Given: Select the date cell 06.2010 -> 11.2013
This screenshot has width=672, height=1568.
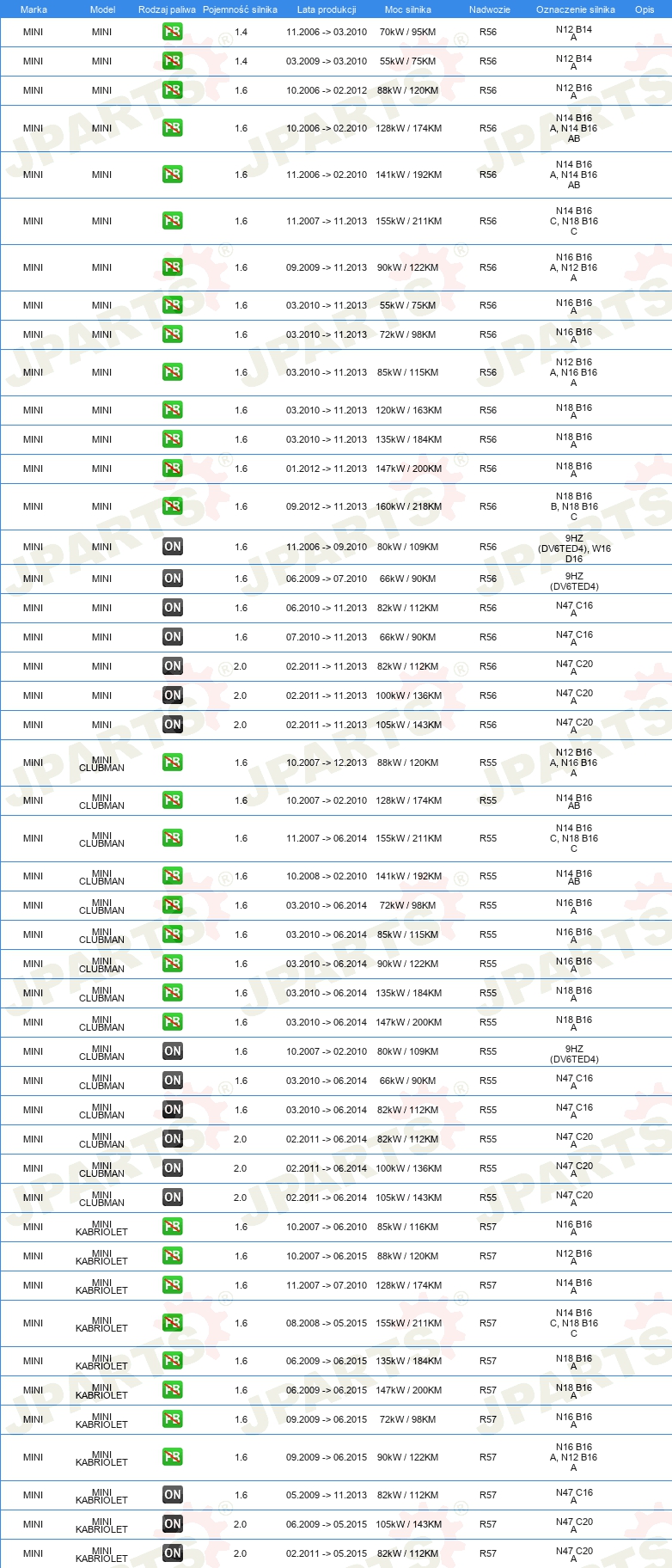Looking at the screenshot, I should point(327,608).
